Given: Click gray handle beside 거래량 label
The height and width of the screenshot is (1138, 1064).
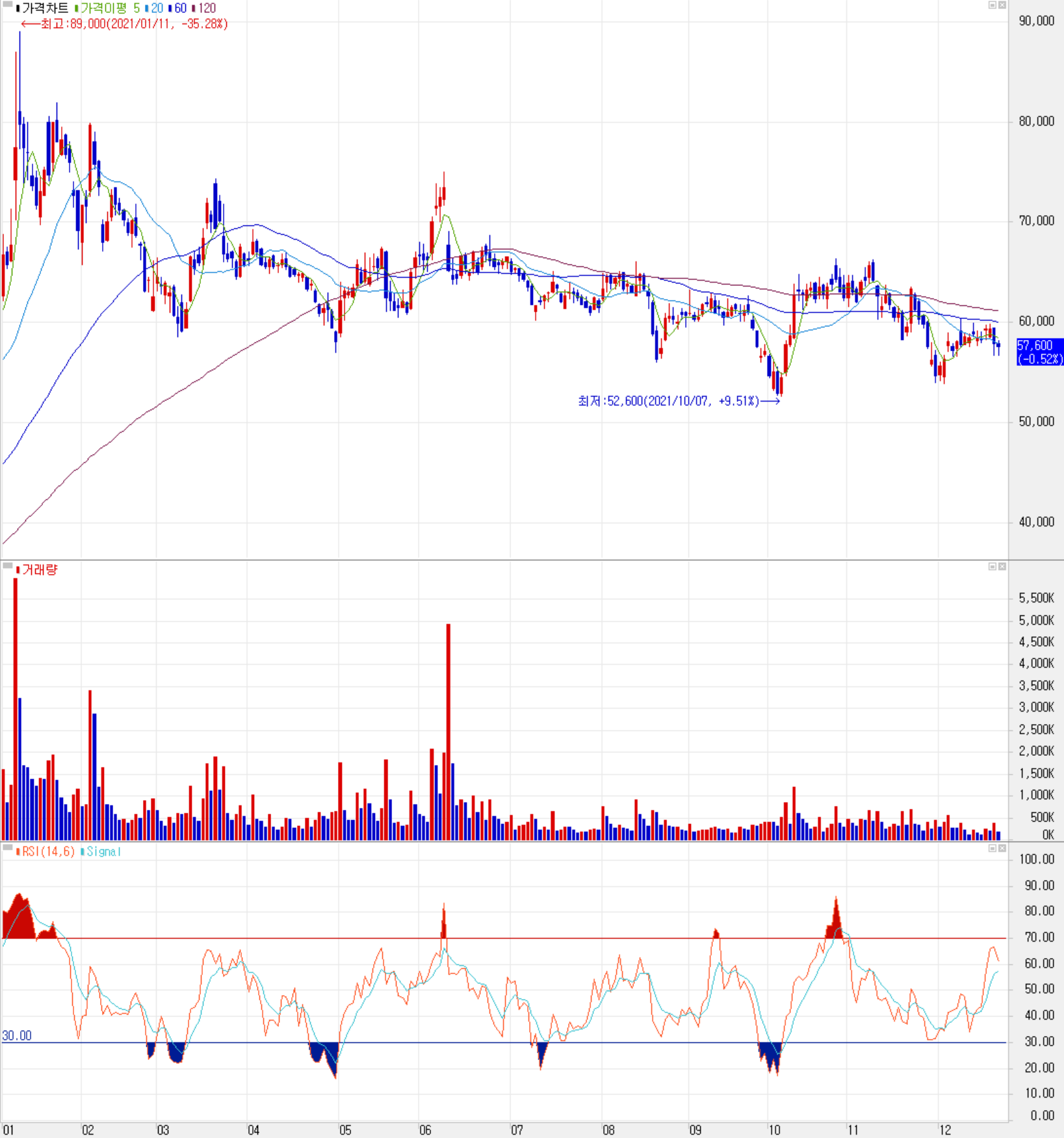Looking at the screenshot, I should [x=8, y=566].
